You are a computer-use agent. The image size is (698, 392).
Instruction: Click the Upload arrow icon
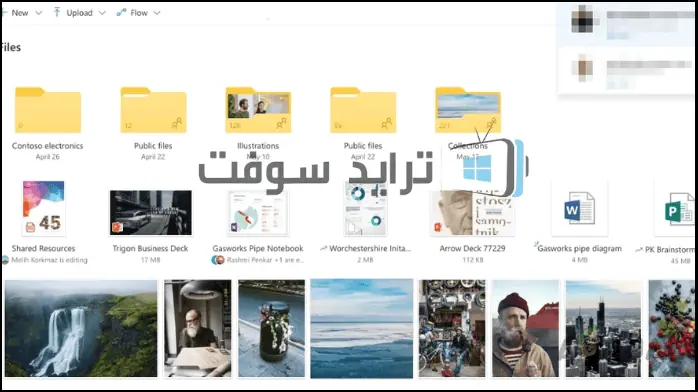click(x=57, y=12)
